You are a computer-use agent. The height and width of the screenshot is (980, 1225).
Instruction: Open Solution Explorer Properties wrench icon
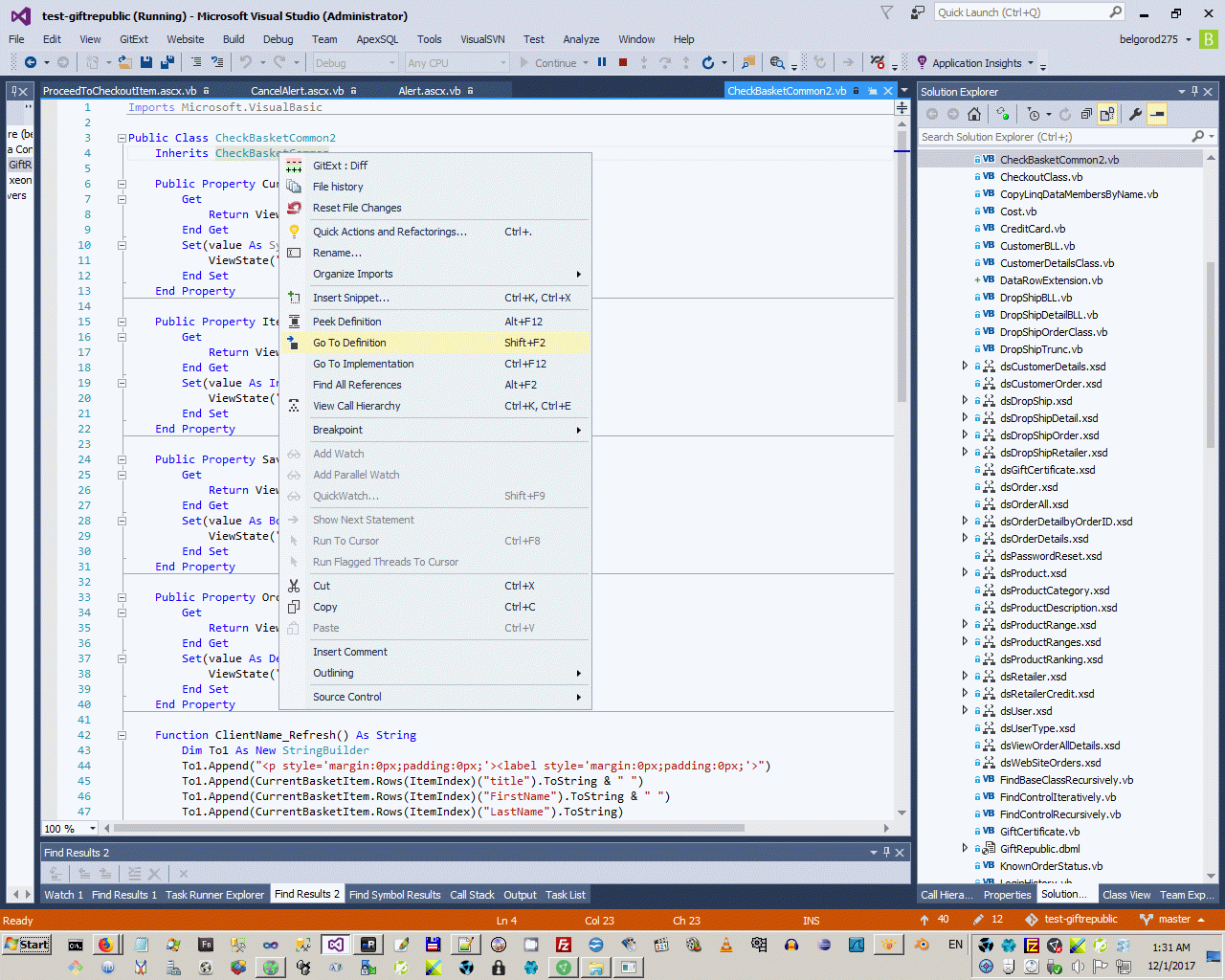pyautogui.click(x=1135, y=114)
